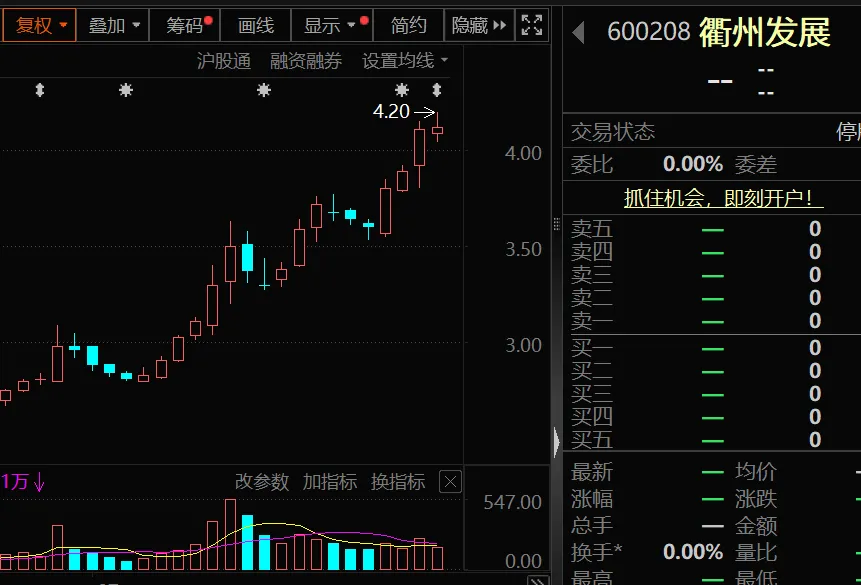
Task: Open the 设置均线 moving average settings
Action: coord(404,61)
